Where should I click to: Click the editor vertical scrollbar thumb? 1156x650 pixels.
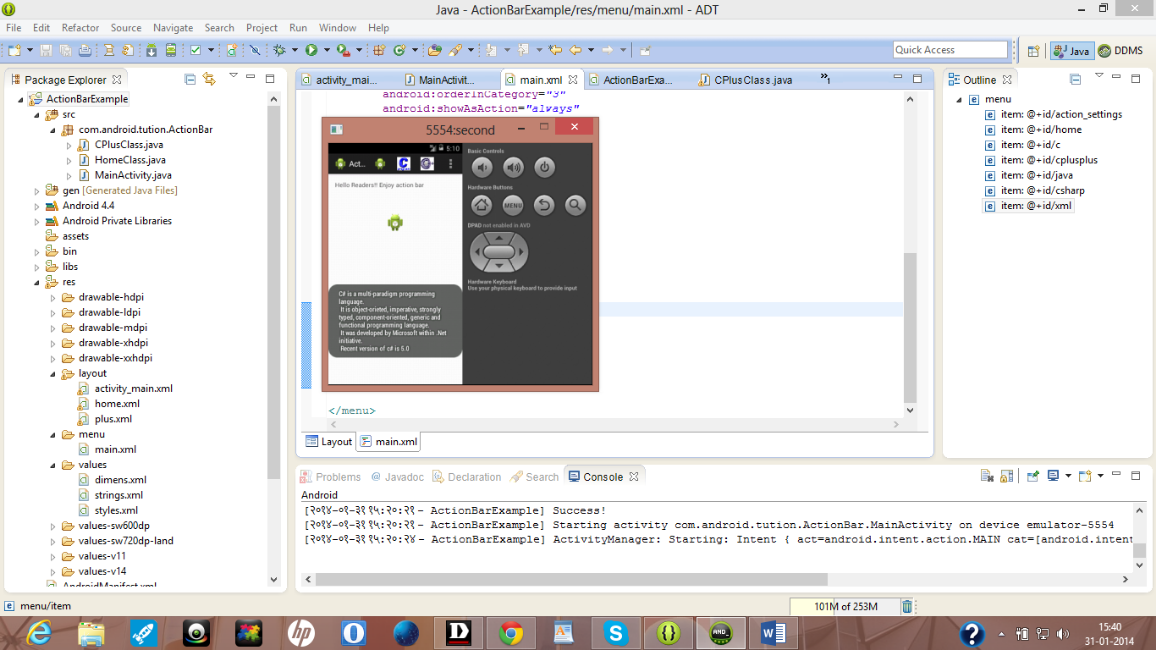pyautogui.click(x=910, y=327)
